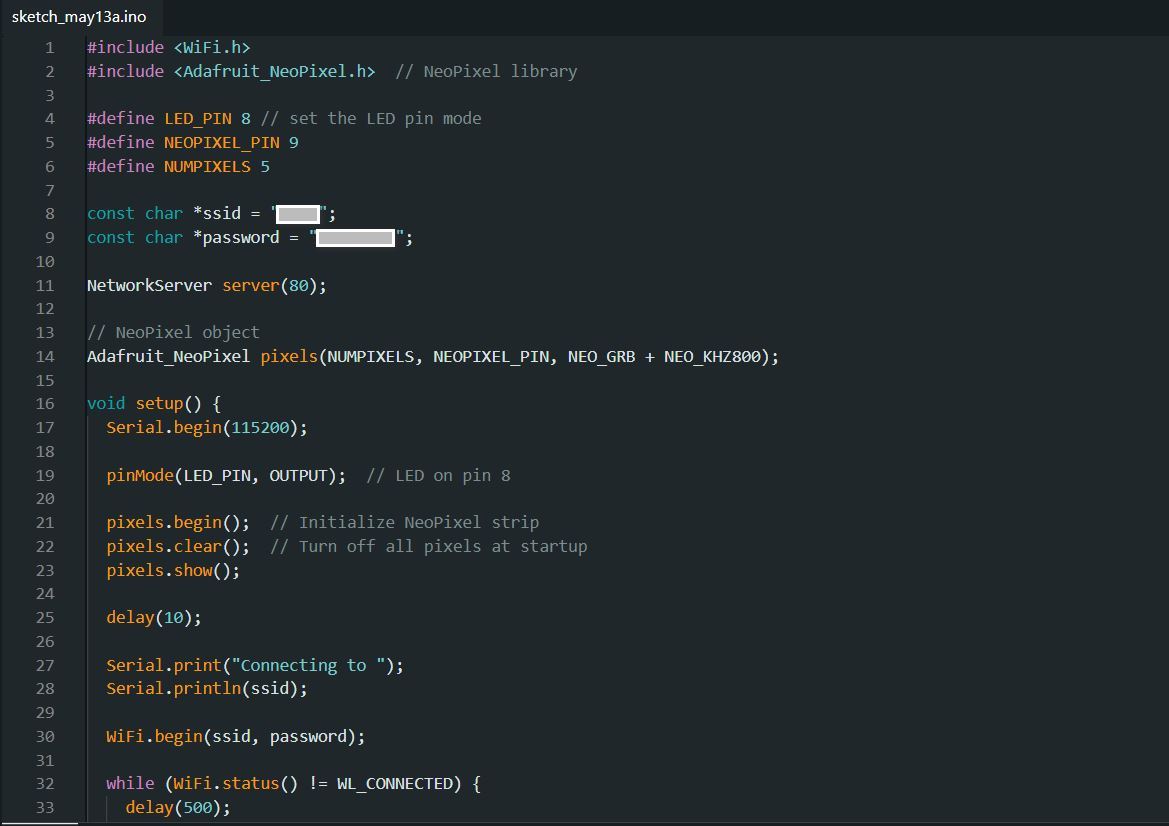This screenshot has width=1169, height=826.
Task: Click the '*ssid' variable on line 8
Action: (217, 213)
